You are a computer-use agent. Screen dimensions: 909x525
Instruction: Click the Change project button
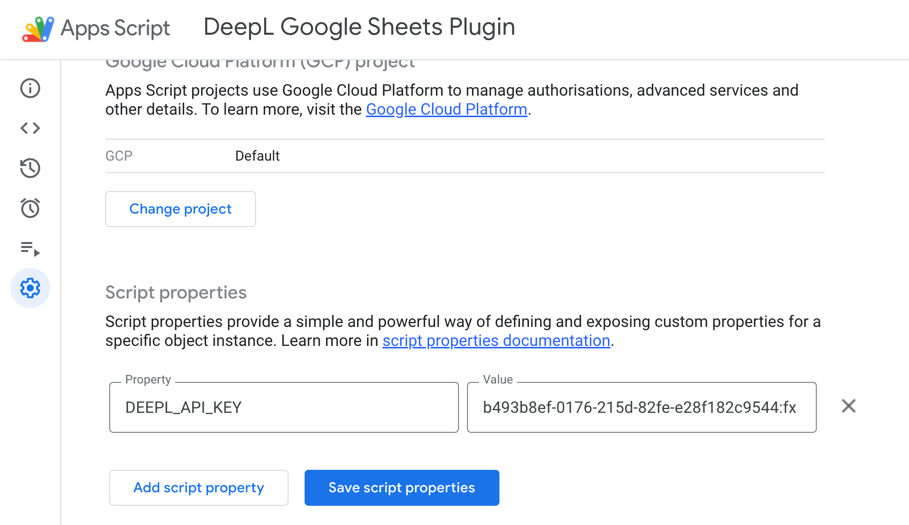(x=180, y=209)
